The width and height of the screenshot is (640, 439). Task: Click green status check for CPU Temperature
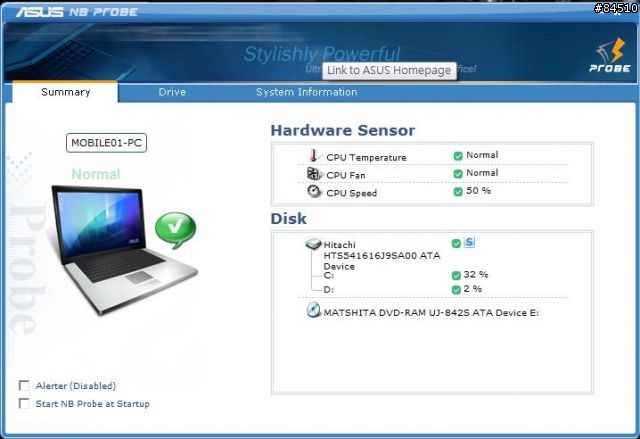pyautogui.click(x=458, y=156)
